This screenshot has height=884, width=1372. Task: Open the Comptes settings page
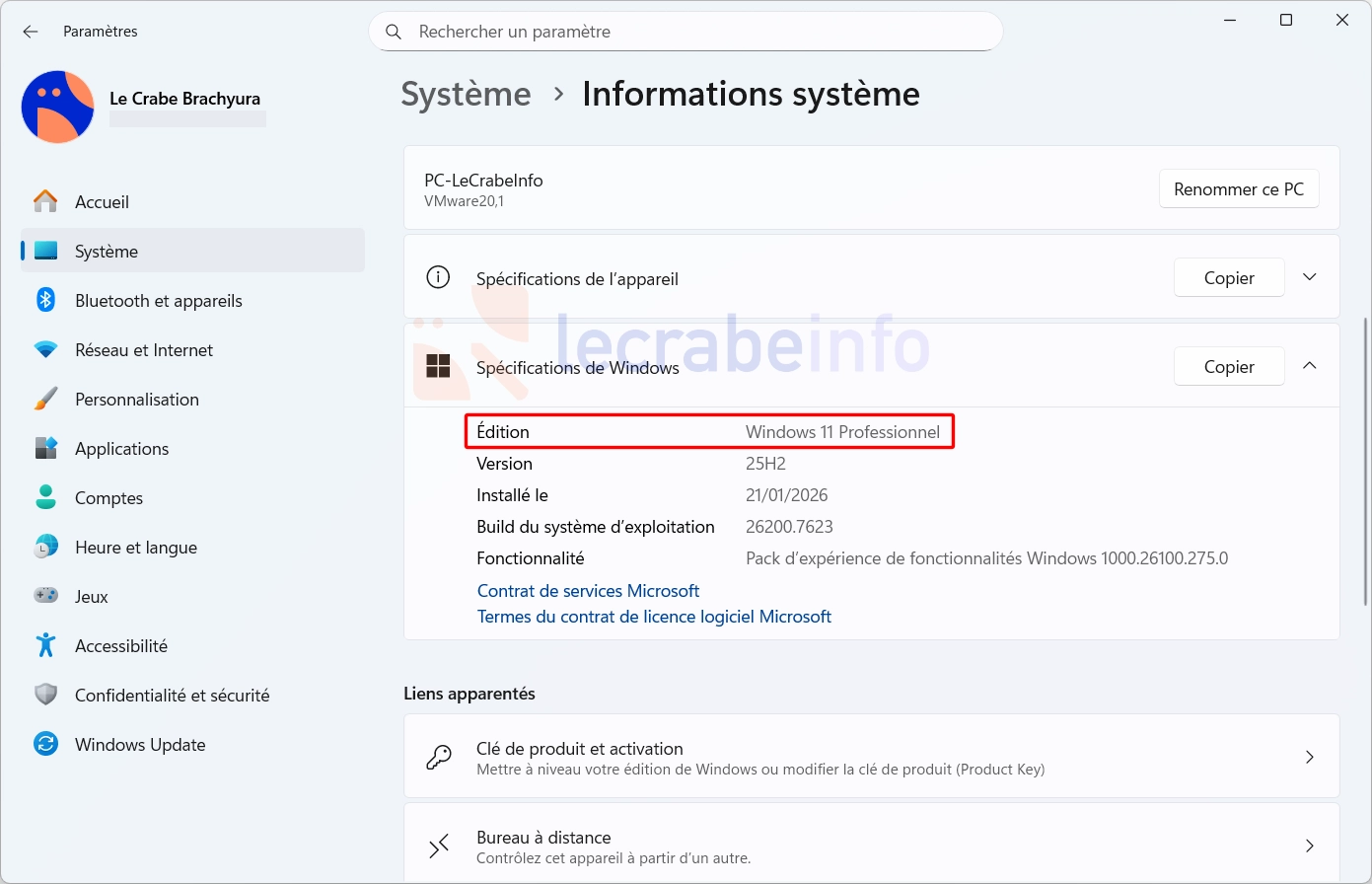coord(108,498)
